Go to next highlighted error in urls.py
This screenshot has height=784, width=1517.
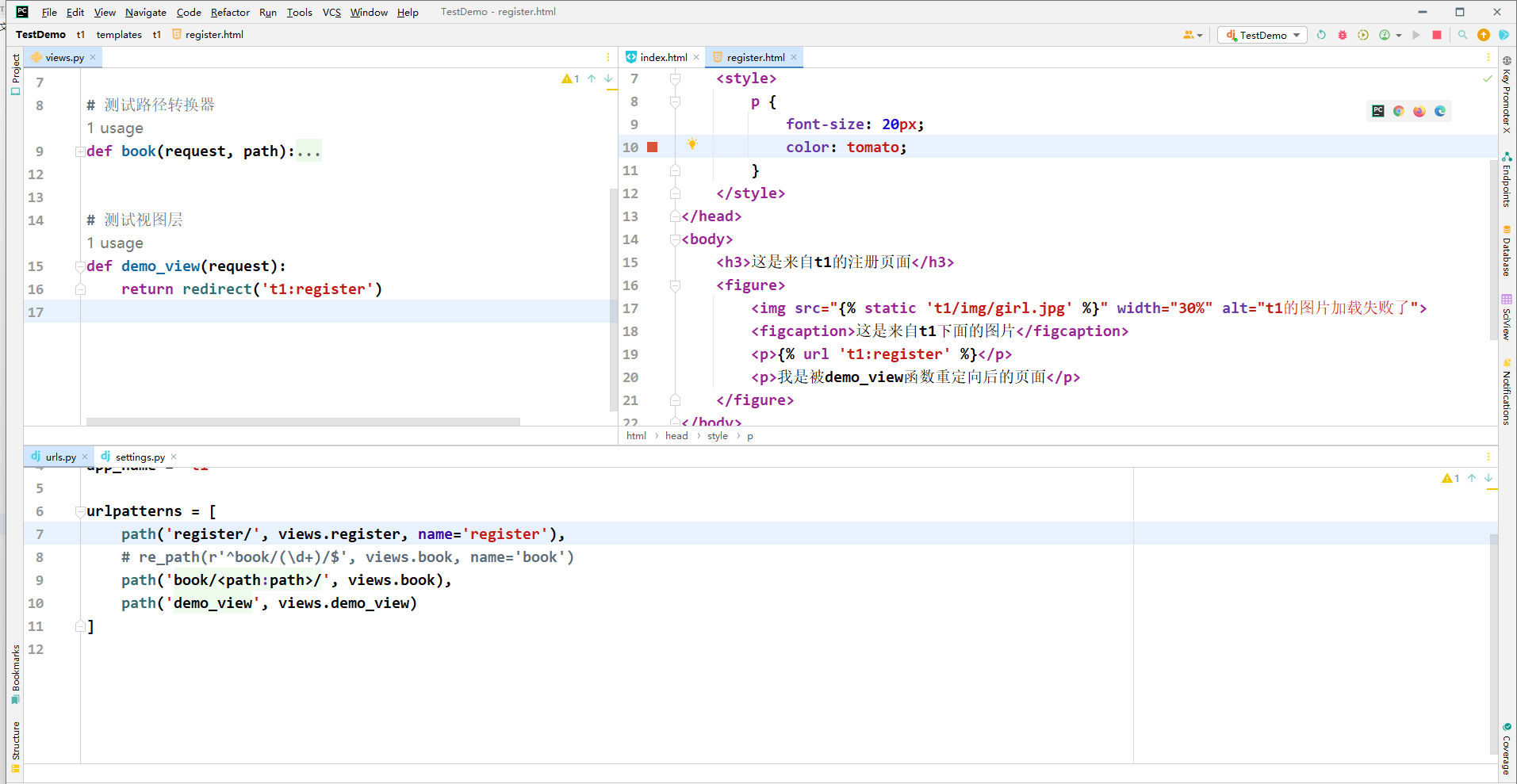[1488, 478]
